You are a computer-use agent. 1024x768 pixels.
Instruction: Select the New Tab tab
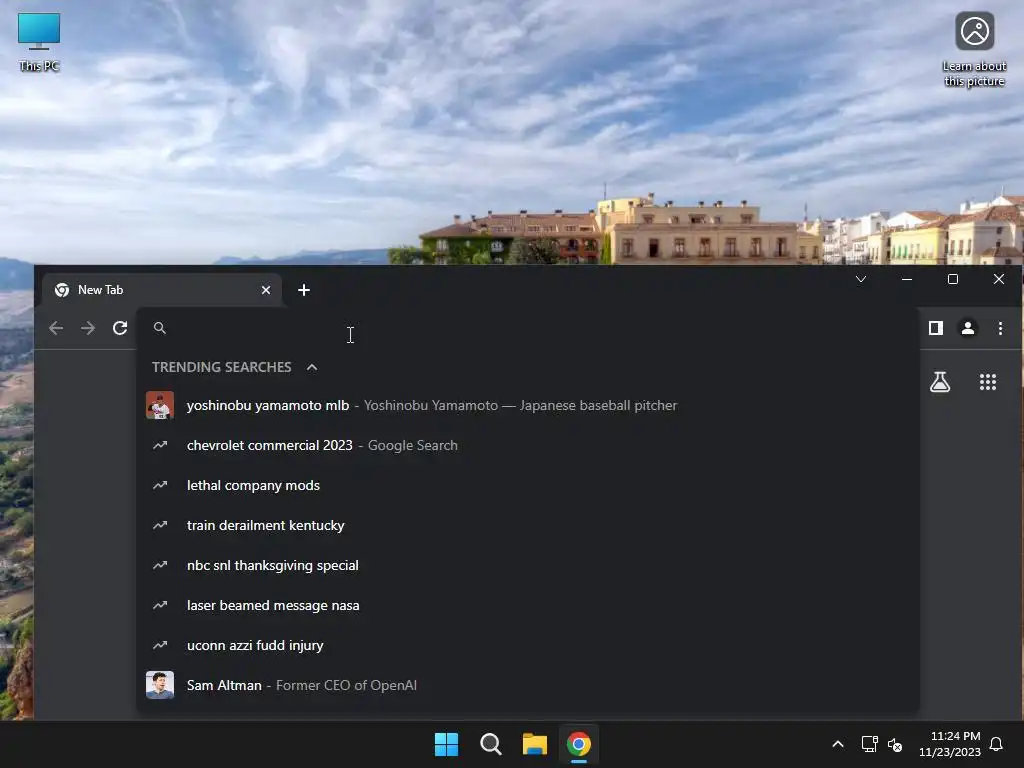(161, 290)
